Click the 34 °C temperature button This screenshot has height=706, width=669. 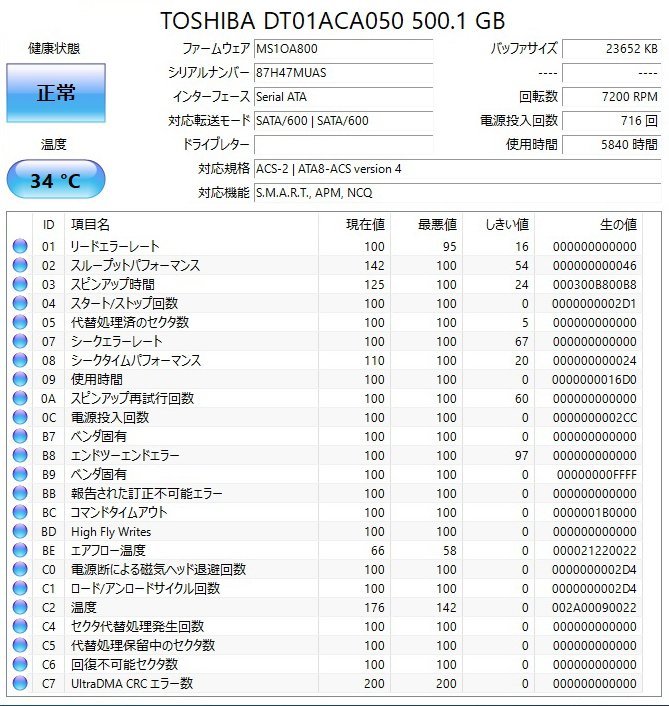[x=56, y=180]
